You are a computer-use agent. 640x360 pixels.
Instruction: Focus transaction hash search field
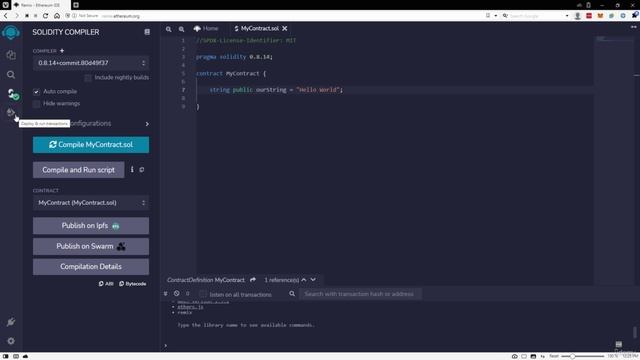click(x=360, y=294)
